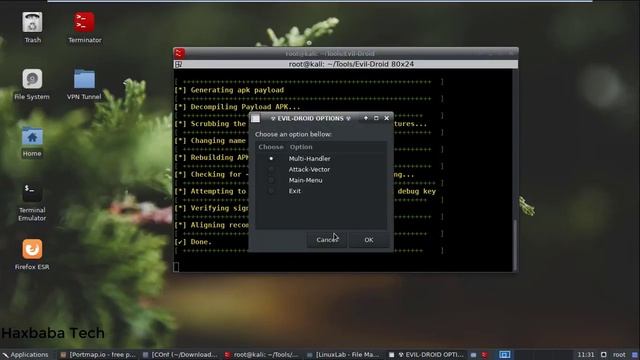Screen dimensions: 640x360
Task: Click the dialog's shade-up arrow button
Action: 366,118
